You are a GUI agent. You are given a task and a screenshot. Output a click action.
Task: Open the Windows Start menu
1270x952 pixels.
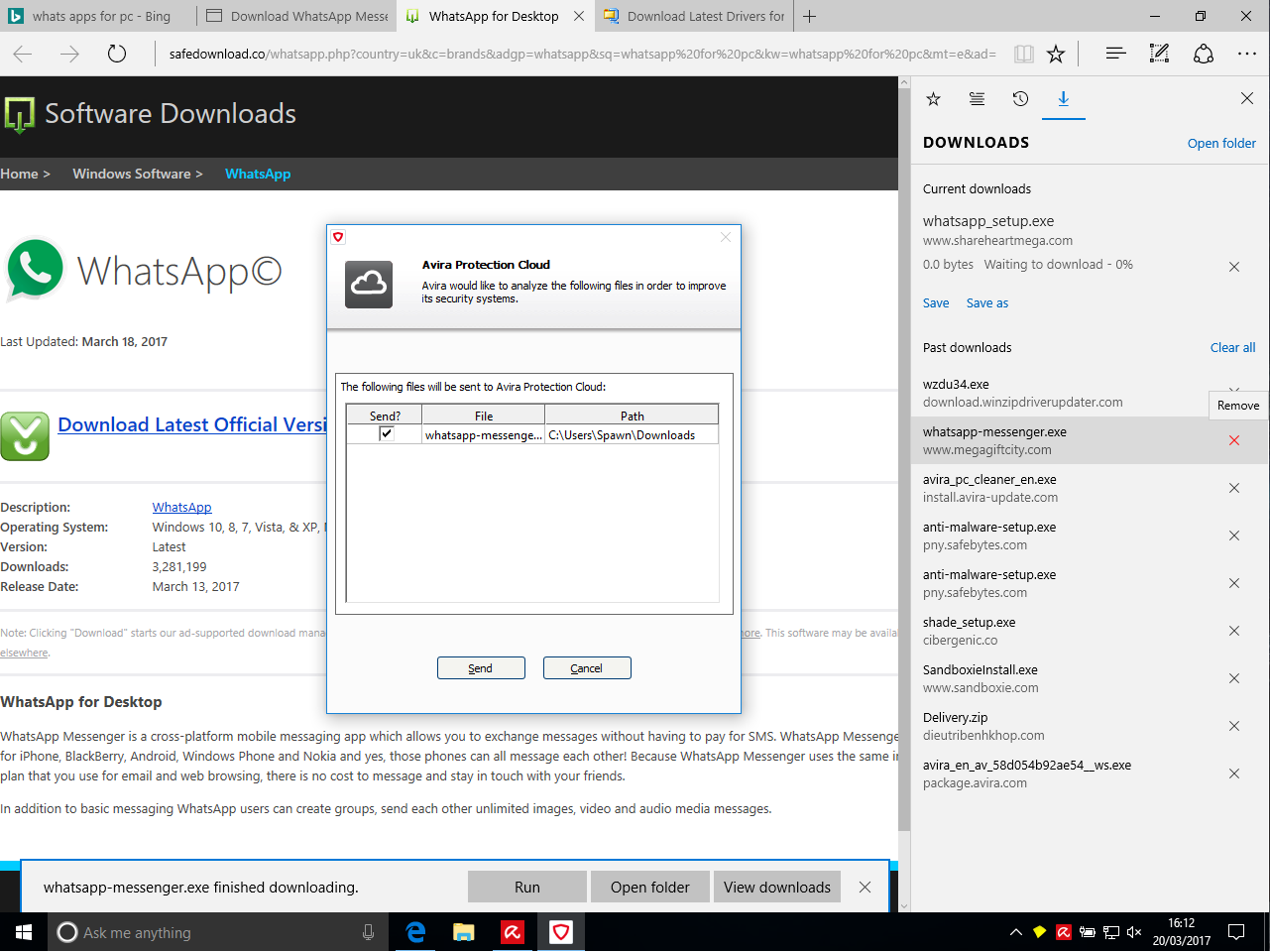24,932
